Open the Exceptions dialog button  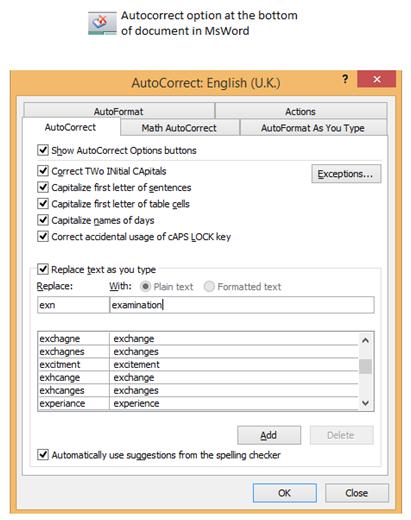pyautogui.click(x=346, y=174)
